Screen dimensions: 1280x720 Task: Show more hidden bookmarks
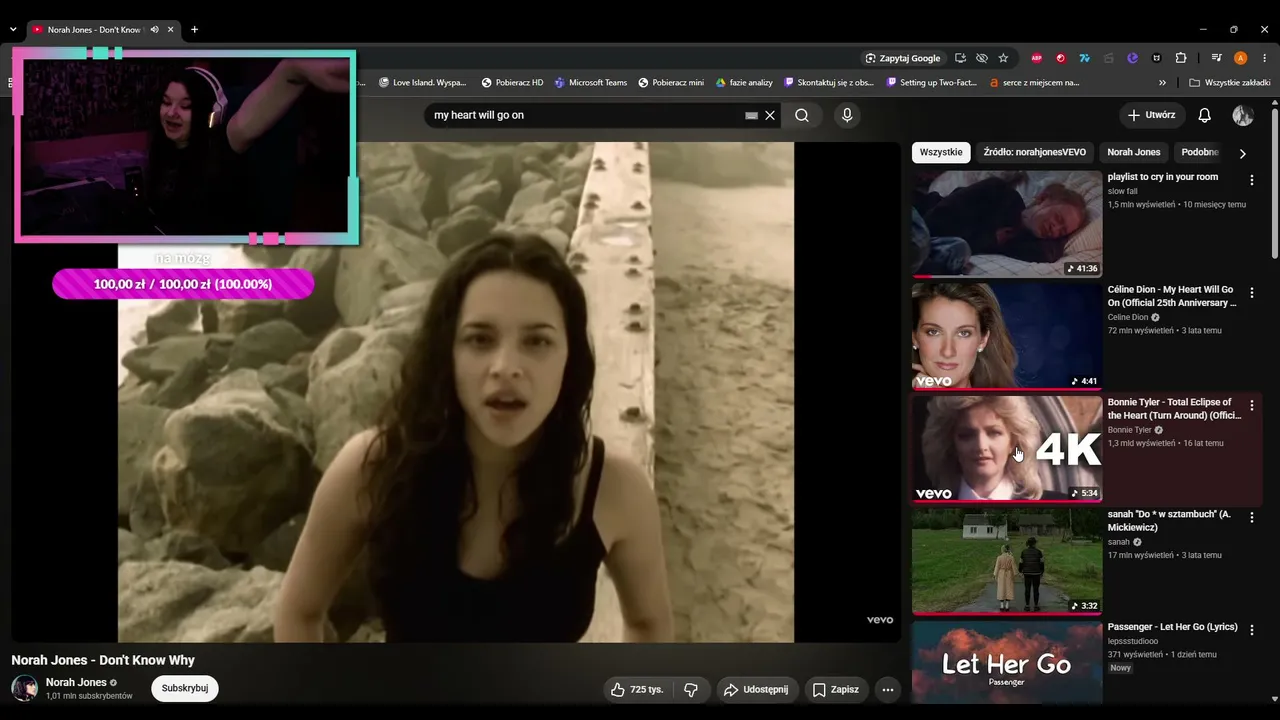point(1162,83)
